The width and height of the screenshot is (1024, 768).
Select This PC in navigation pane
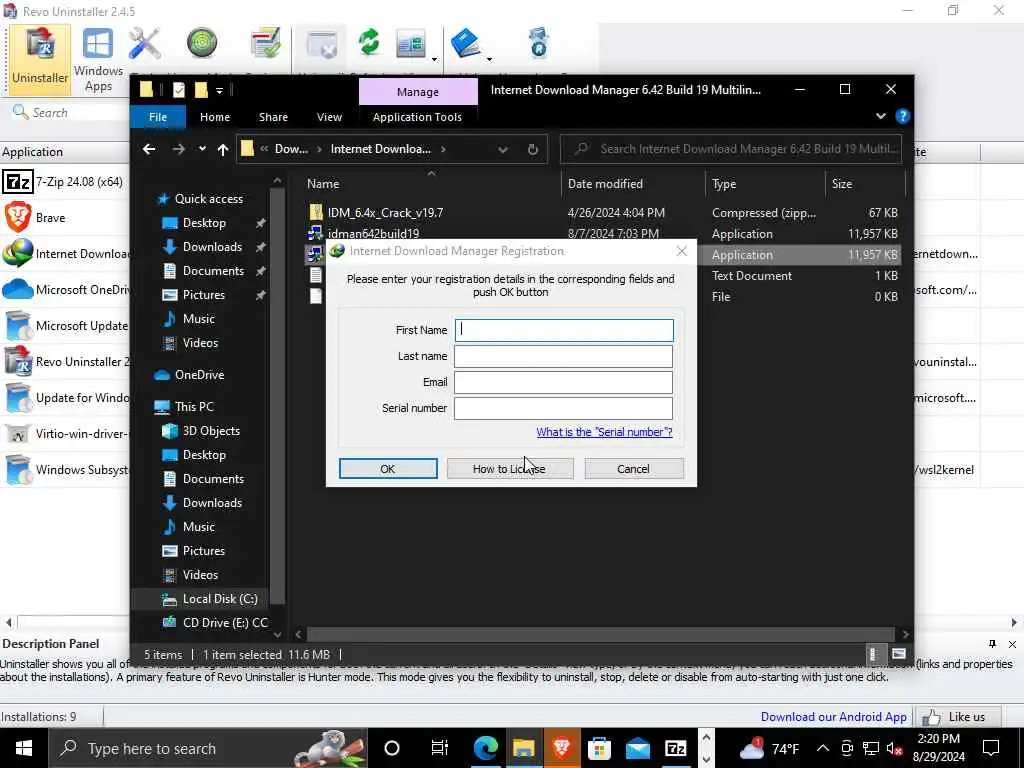pos(194,406)
